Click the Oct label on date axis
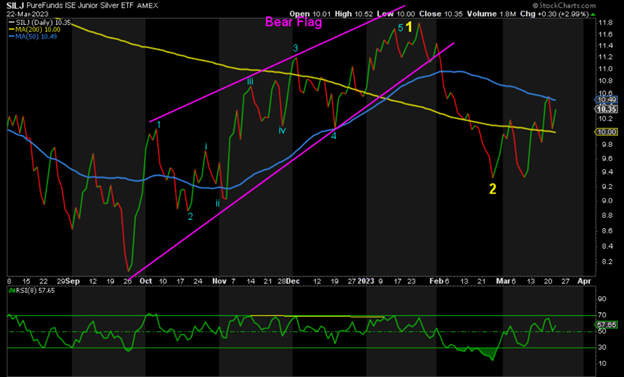624x377 pixels. coord(146,281)
